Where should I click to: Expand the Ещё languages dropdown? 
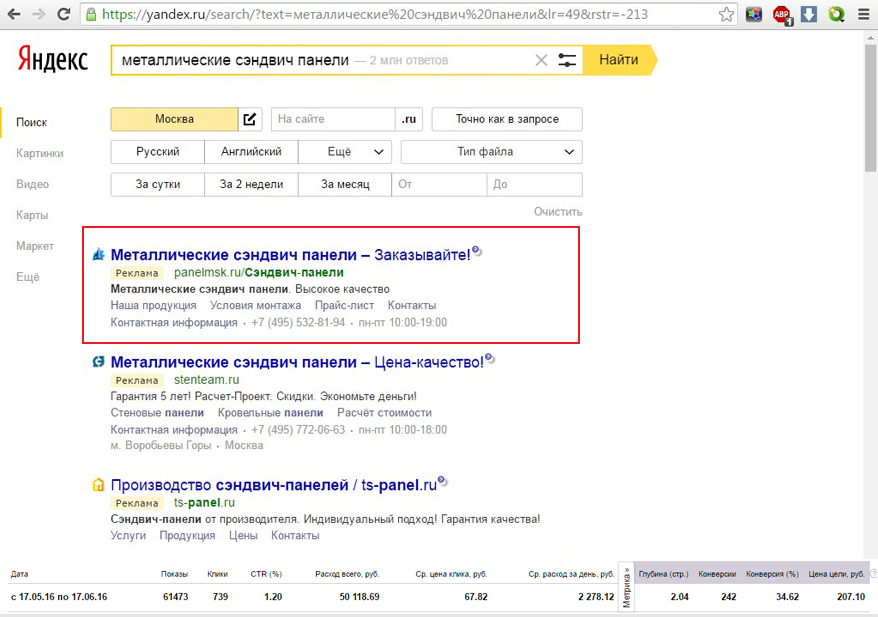click(x=345, y=152)
